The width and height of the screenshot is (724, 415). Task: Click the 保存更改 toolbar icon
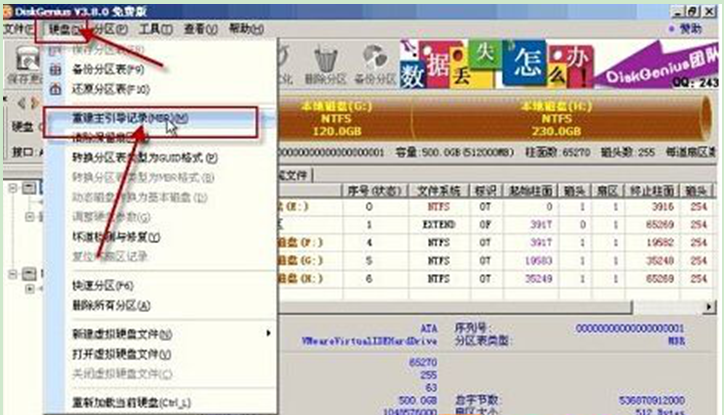pos(27,60)
